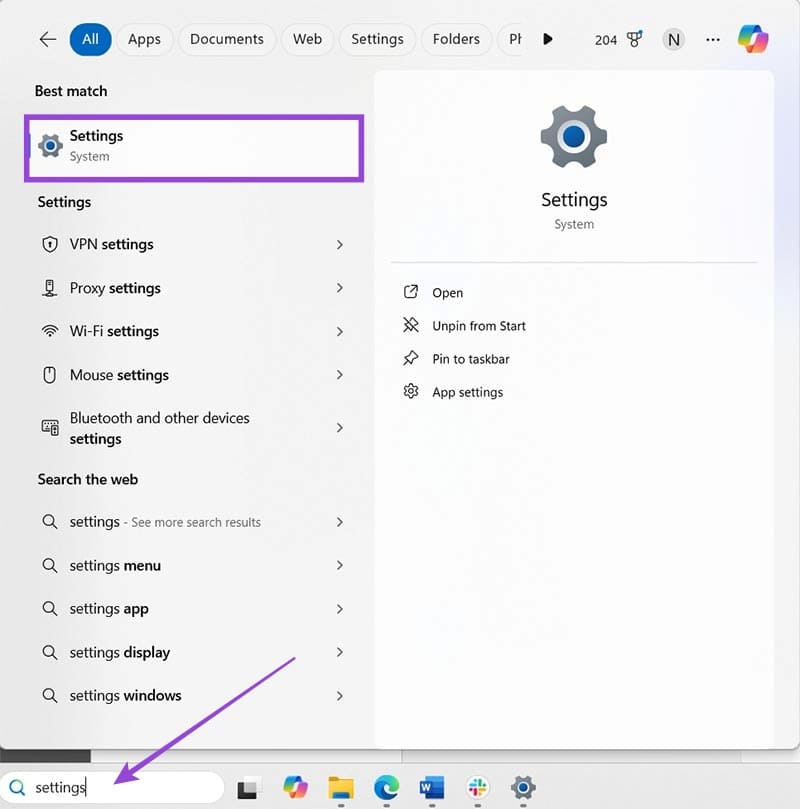This screenshot has width=800, height=809.
Task: Launch Copilot from the search panel header
Action: pyautogui.click(x=753, y=39)
